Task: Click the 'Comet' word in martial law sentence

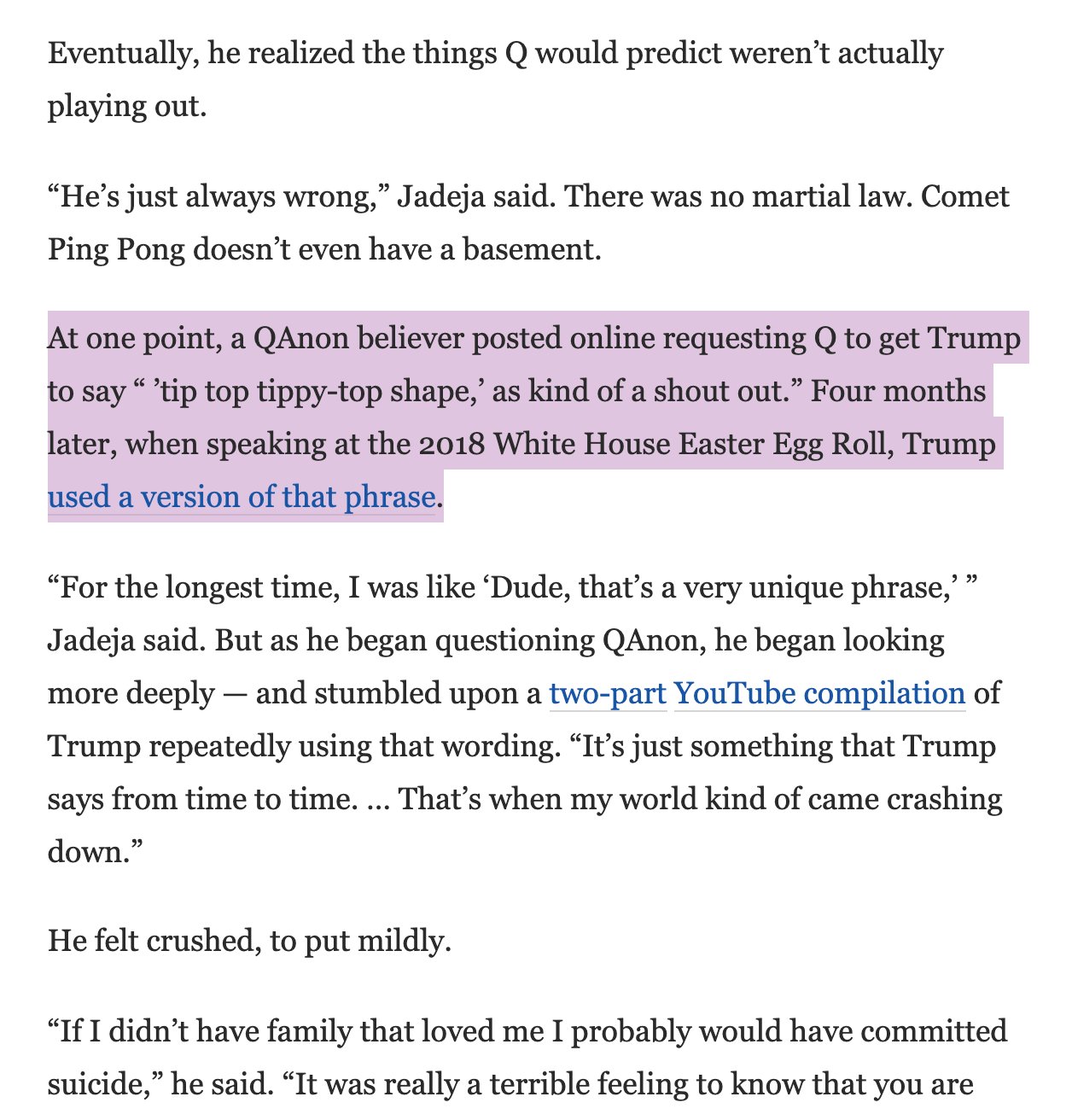Action: [965, 197]
